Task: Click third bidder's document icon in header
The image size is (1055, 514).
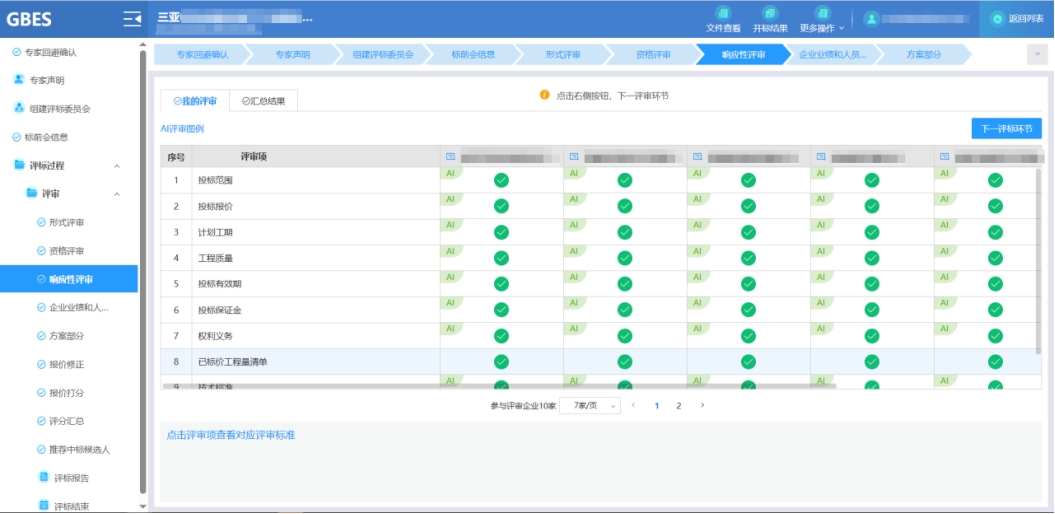Action: 698,157
